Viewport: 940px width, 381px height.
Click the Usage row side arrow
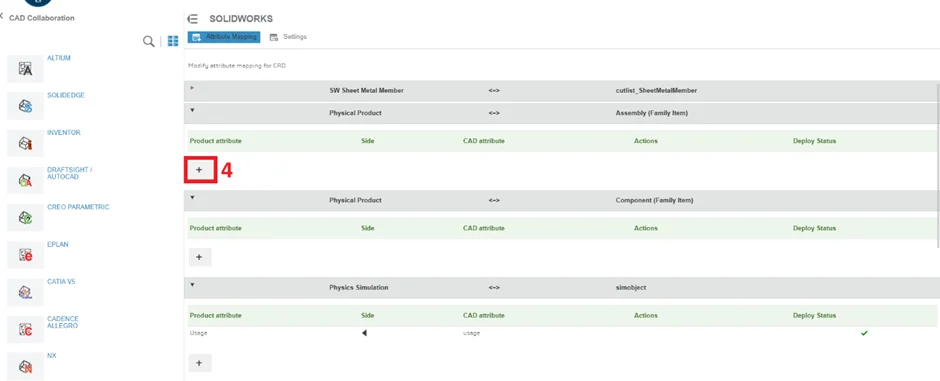364,333
